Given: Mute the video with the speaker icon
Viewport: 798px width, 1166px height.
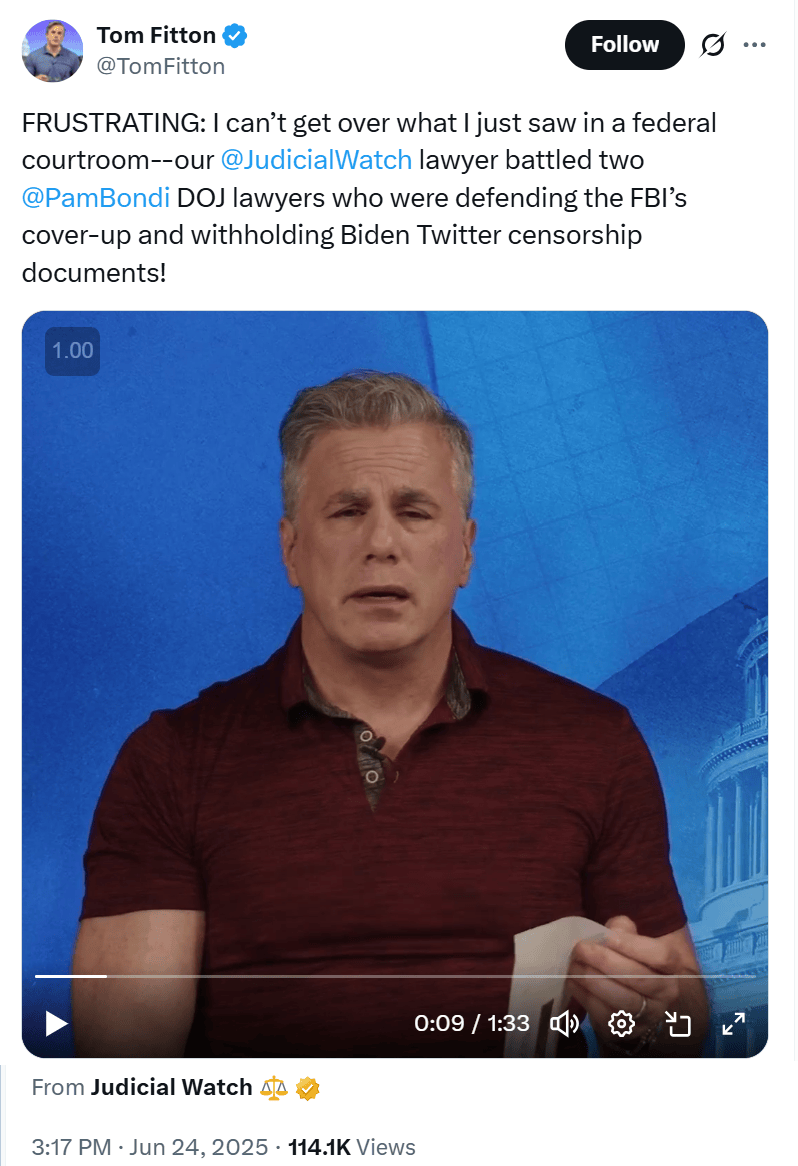Looking at the screenshot, I should pos(564,1024).
